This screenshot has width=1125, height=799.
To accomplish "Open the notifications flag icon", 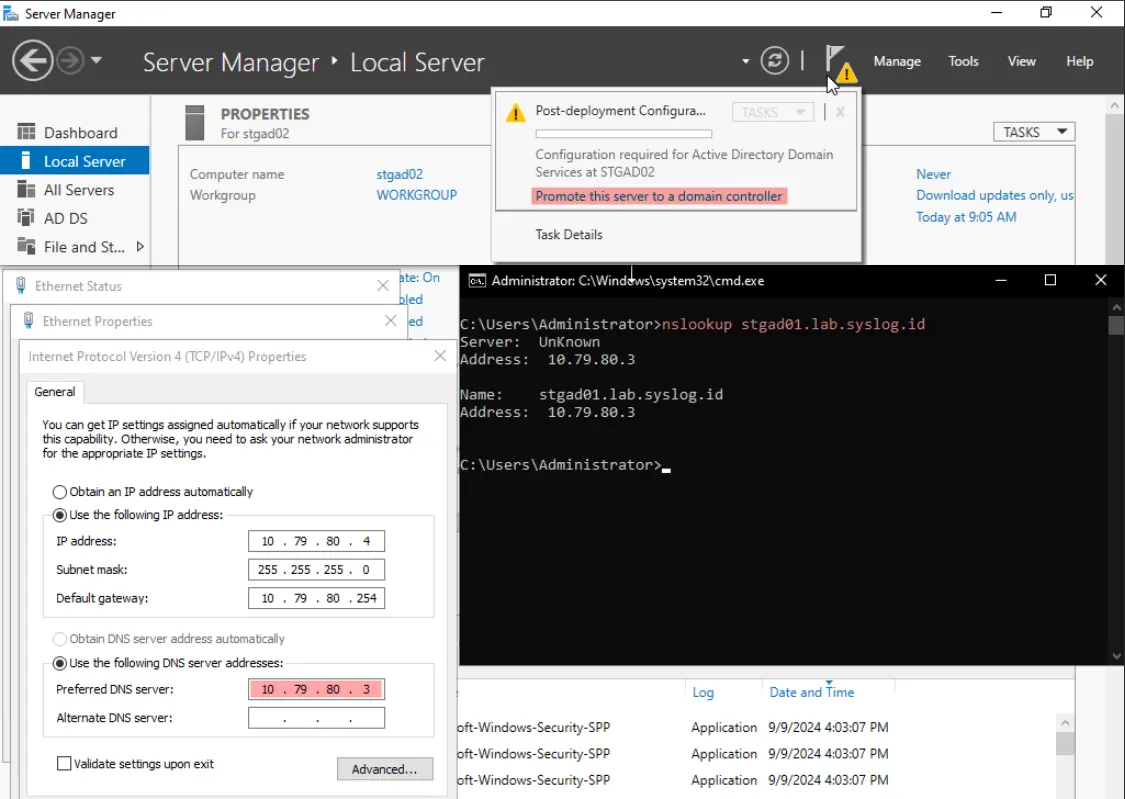I will pyautogui.click(x=840, y=62).
